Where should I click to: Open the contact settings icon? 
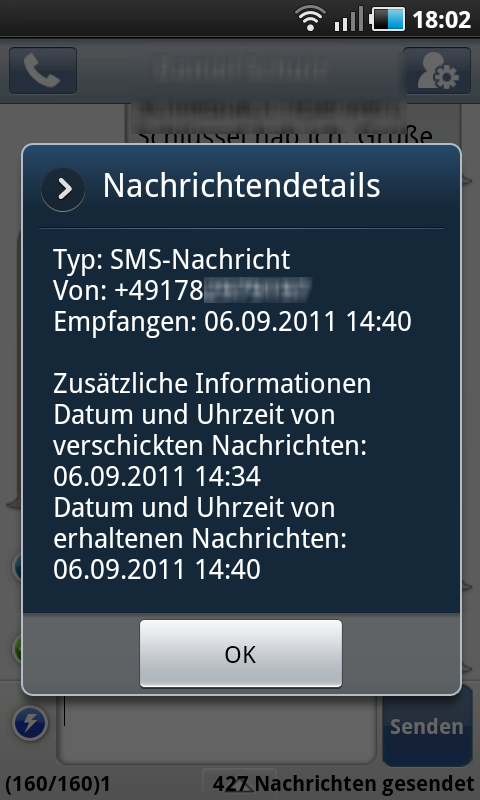click(x=437, y=70)
